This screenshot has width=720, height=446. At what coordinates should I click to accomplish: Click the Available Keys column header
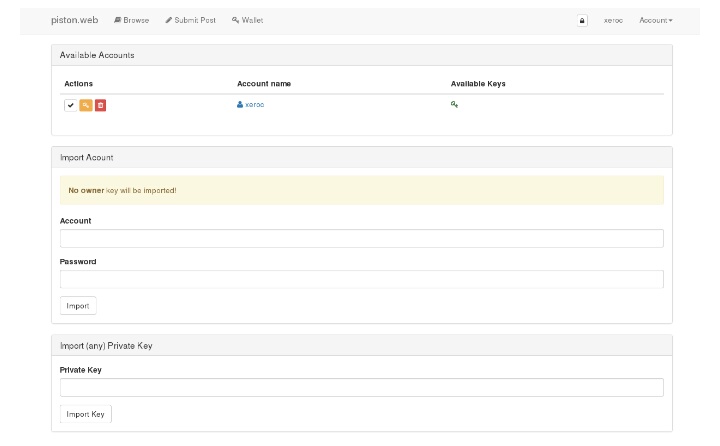478,84
